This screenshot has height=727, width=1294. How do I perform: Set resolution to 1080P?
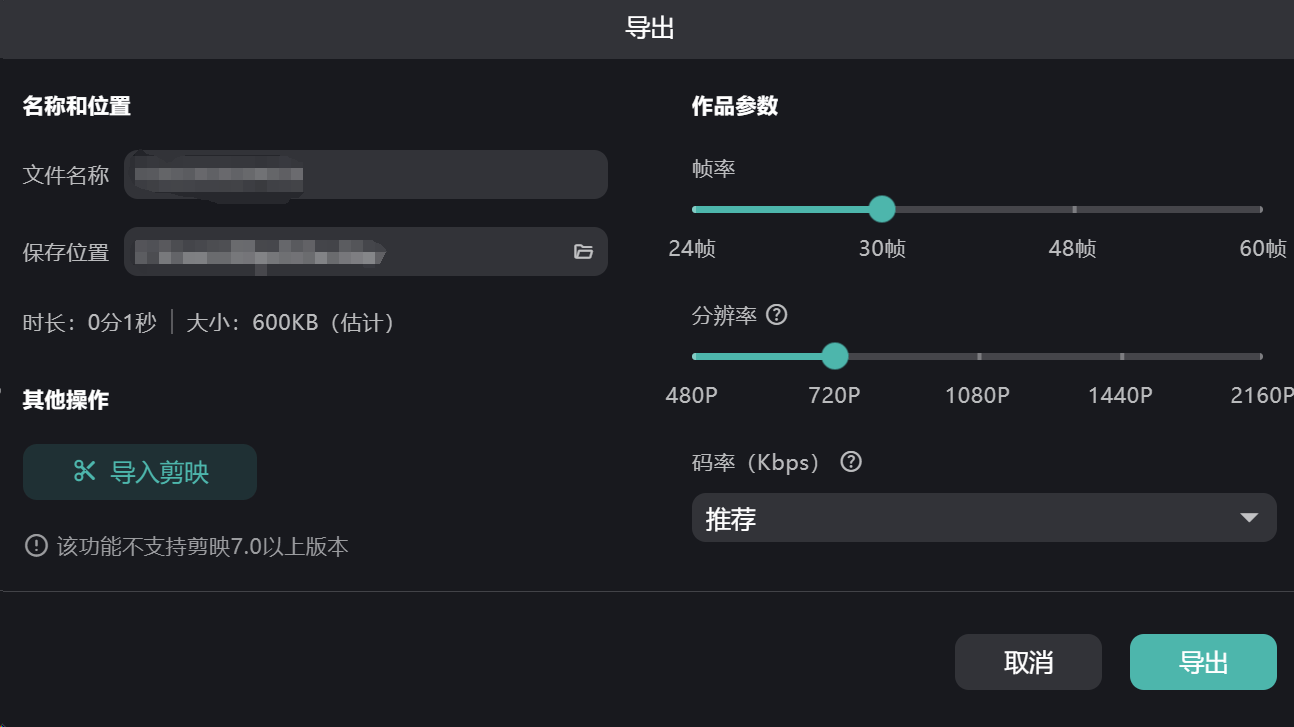point(979,356)
